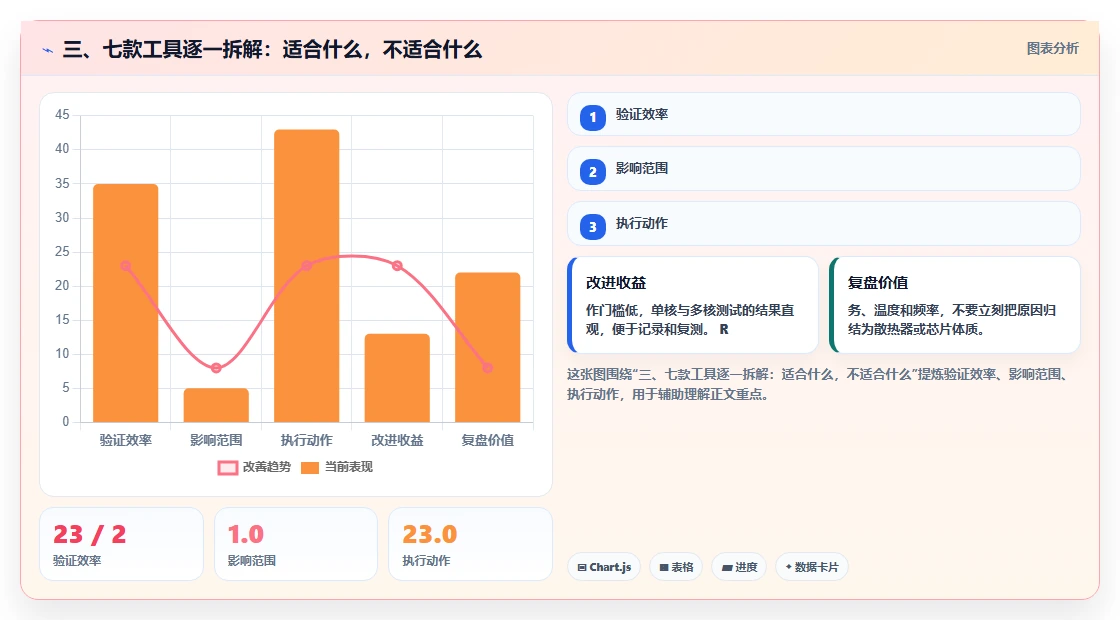Viewport: 1120px width, 620px height.
Task: Select the 验证效率 list row
Action: coord(824,114)
